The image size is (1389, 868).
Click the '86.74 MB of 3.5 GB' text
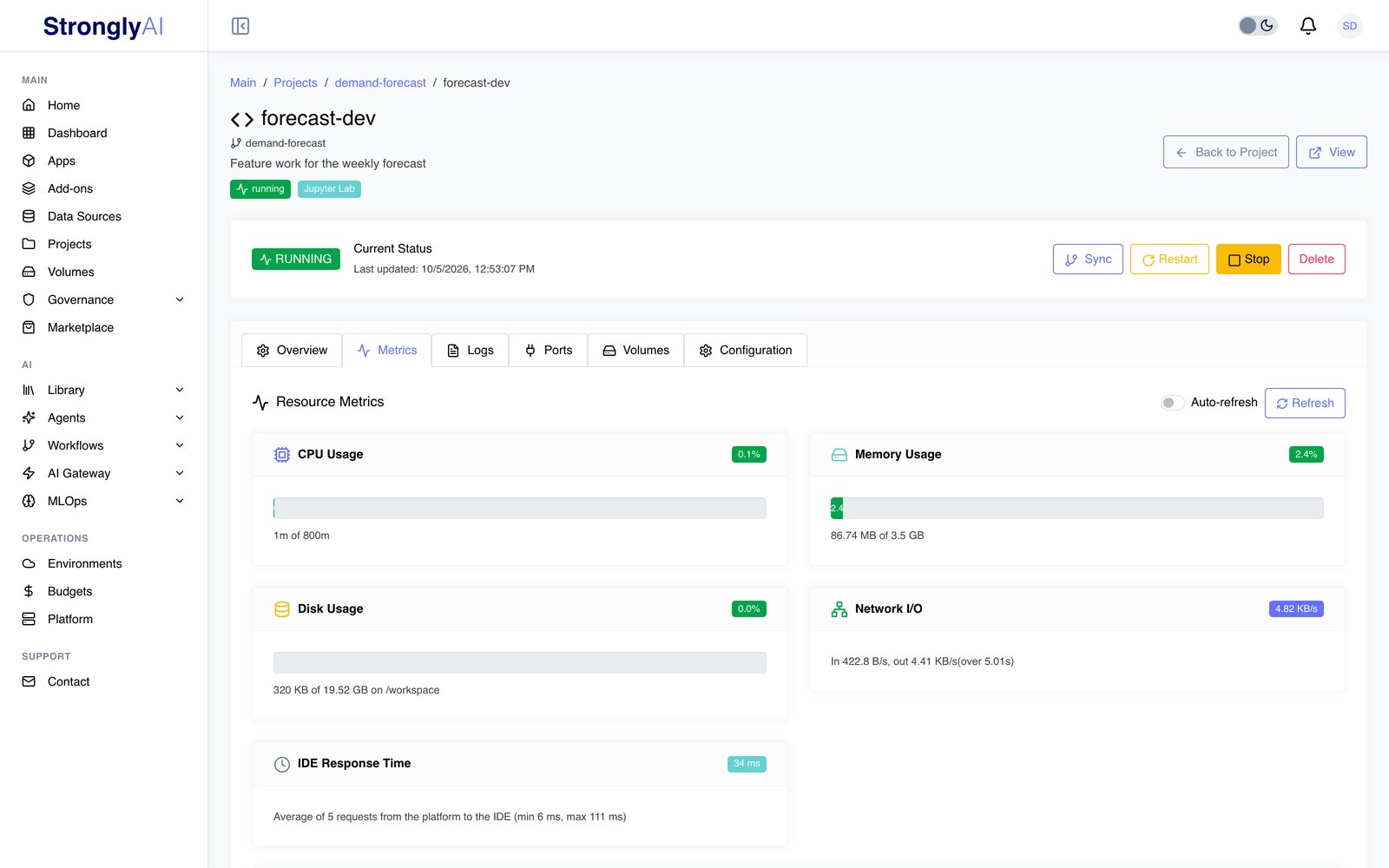(x=877, y=536)
